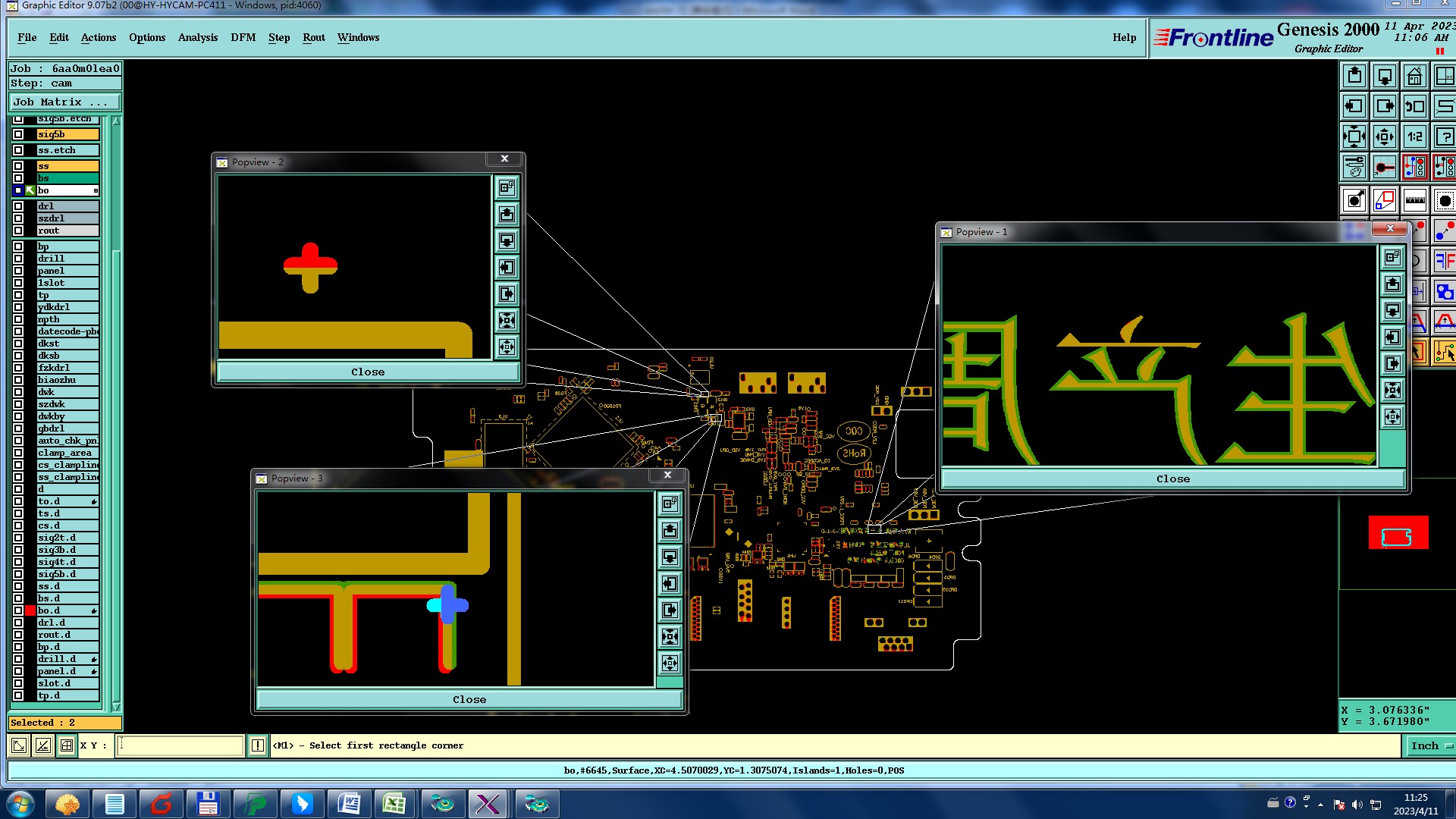Click the Home view icon
Image resolution: width=1456 pixels, height=819 pixels.
click(1415, 77)
